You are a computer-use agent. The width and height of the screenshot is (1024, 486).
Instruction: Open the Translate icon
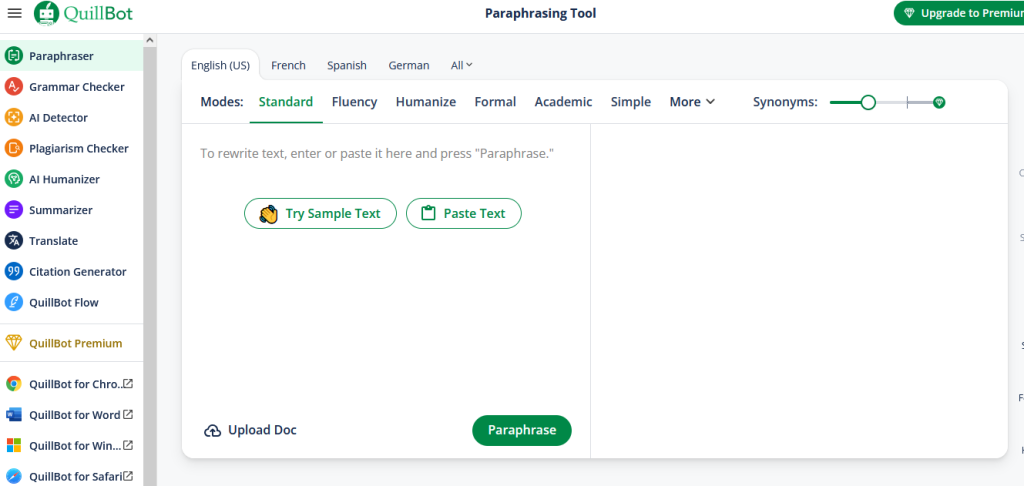(14, 240)
